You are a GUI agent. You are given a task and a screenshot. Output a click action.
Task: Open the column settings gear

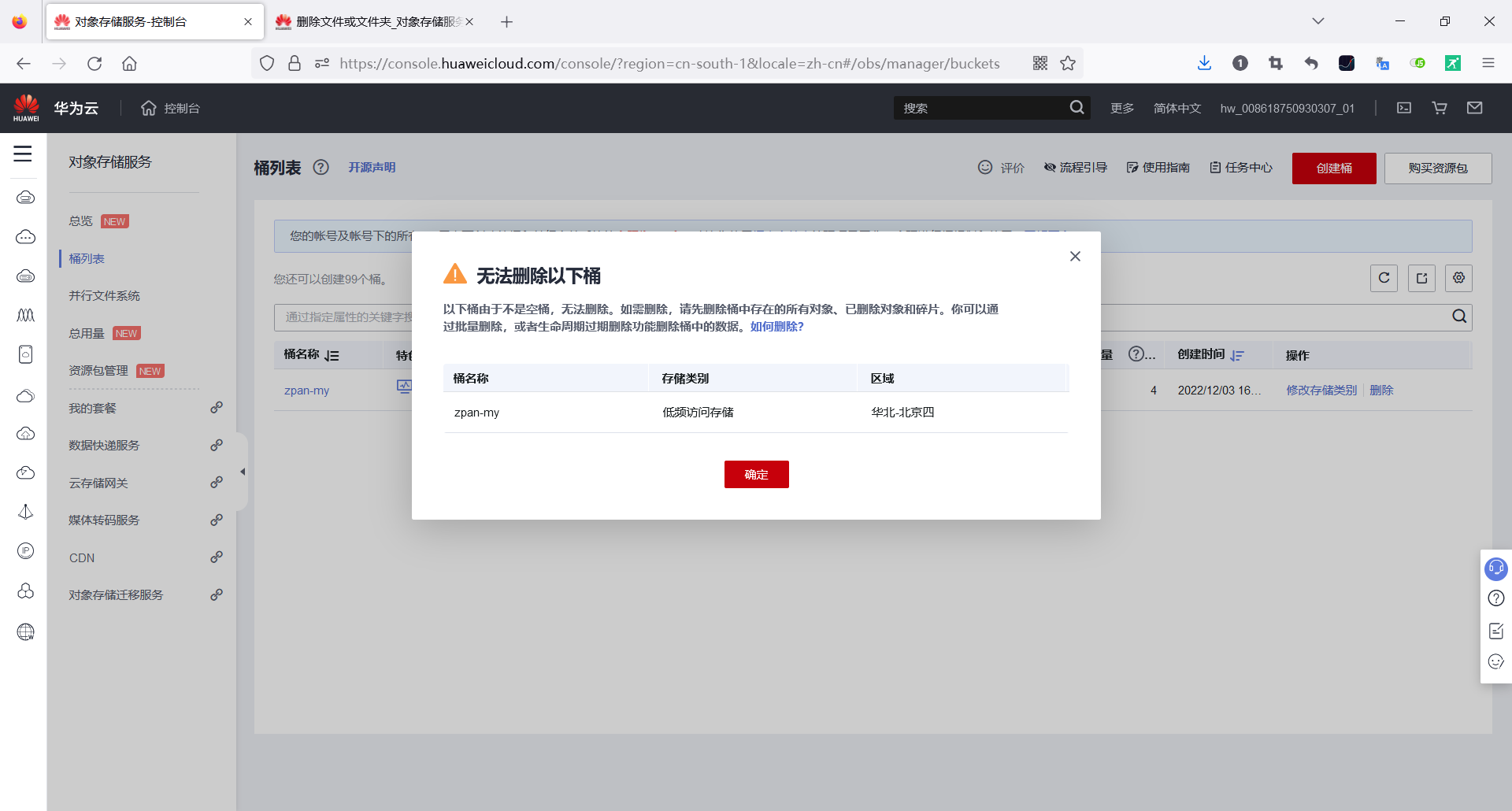(x=1458, y=278)
